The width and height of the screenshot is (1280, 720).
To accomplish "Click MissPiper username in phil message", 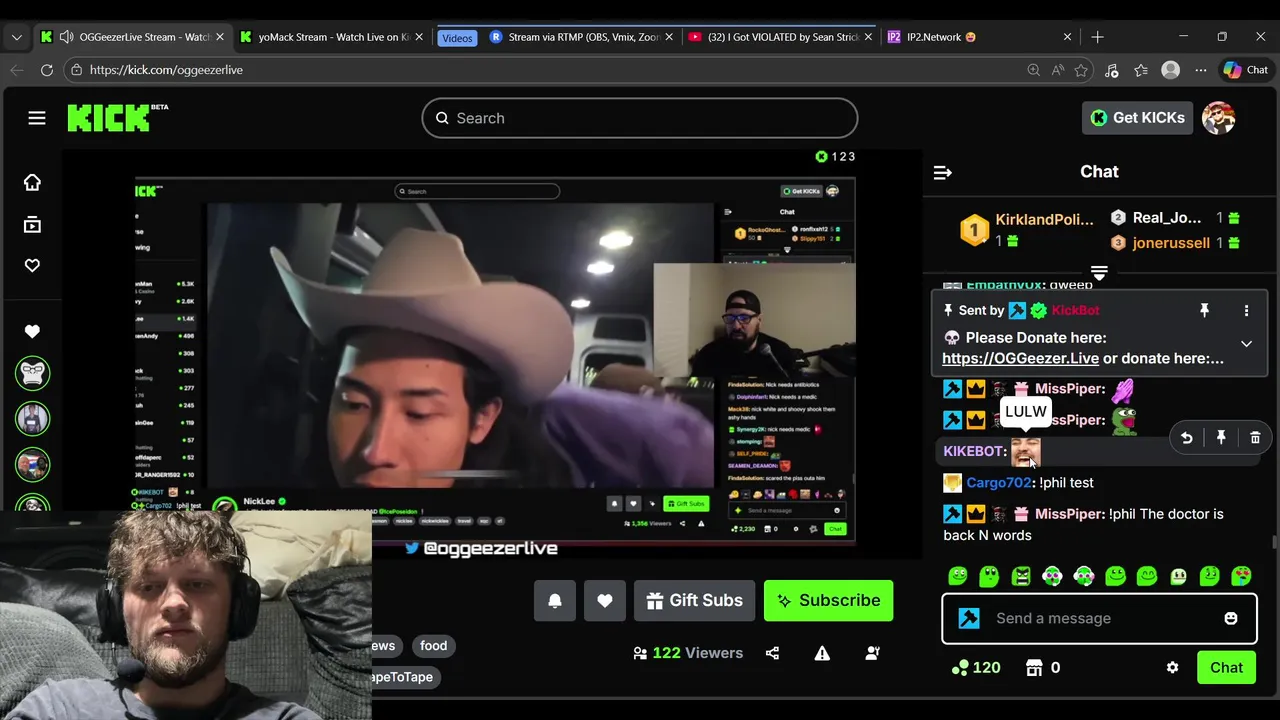I will point(1070,514).
